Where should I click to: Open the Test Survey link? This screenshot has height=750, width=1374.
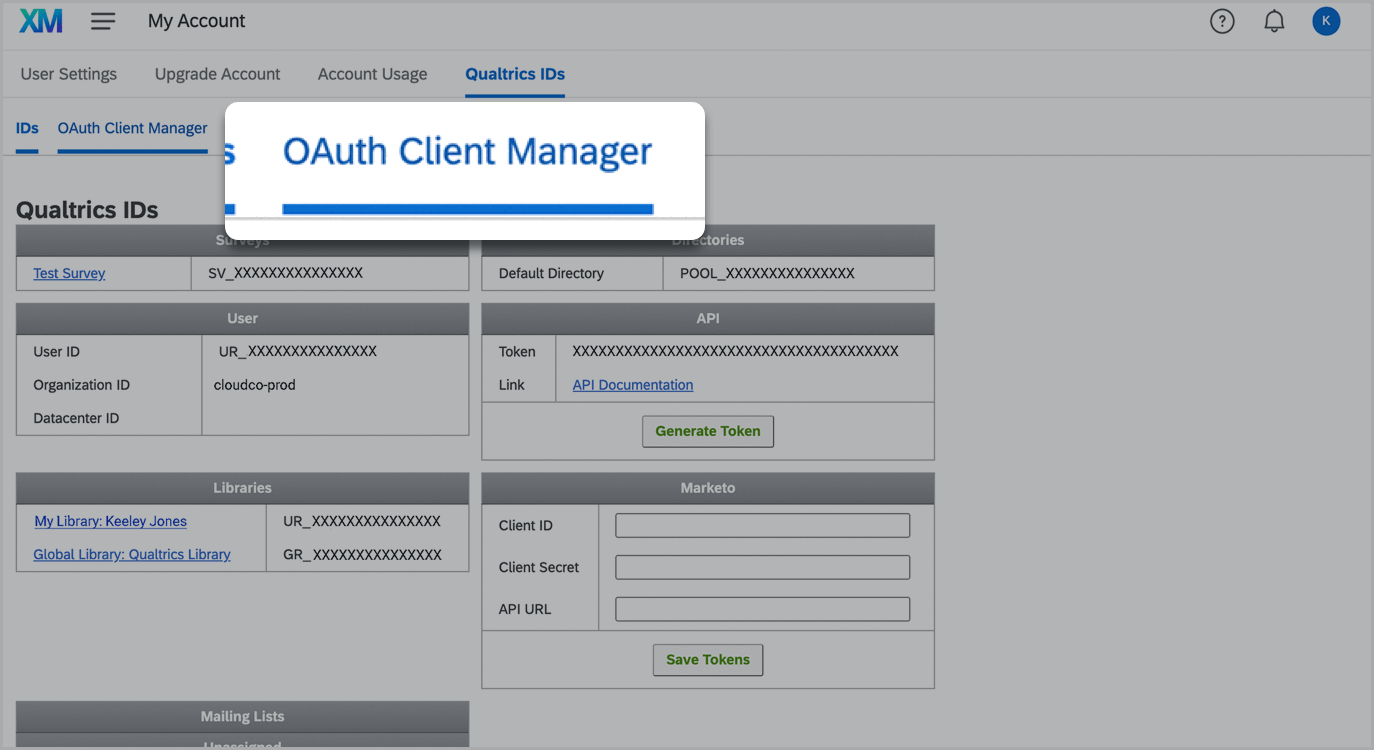(69, 273)
